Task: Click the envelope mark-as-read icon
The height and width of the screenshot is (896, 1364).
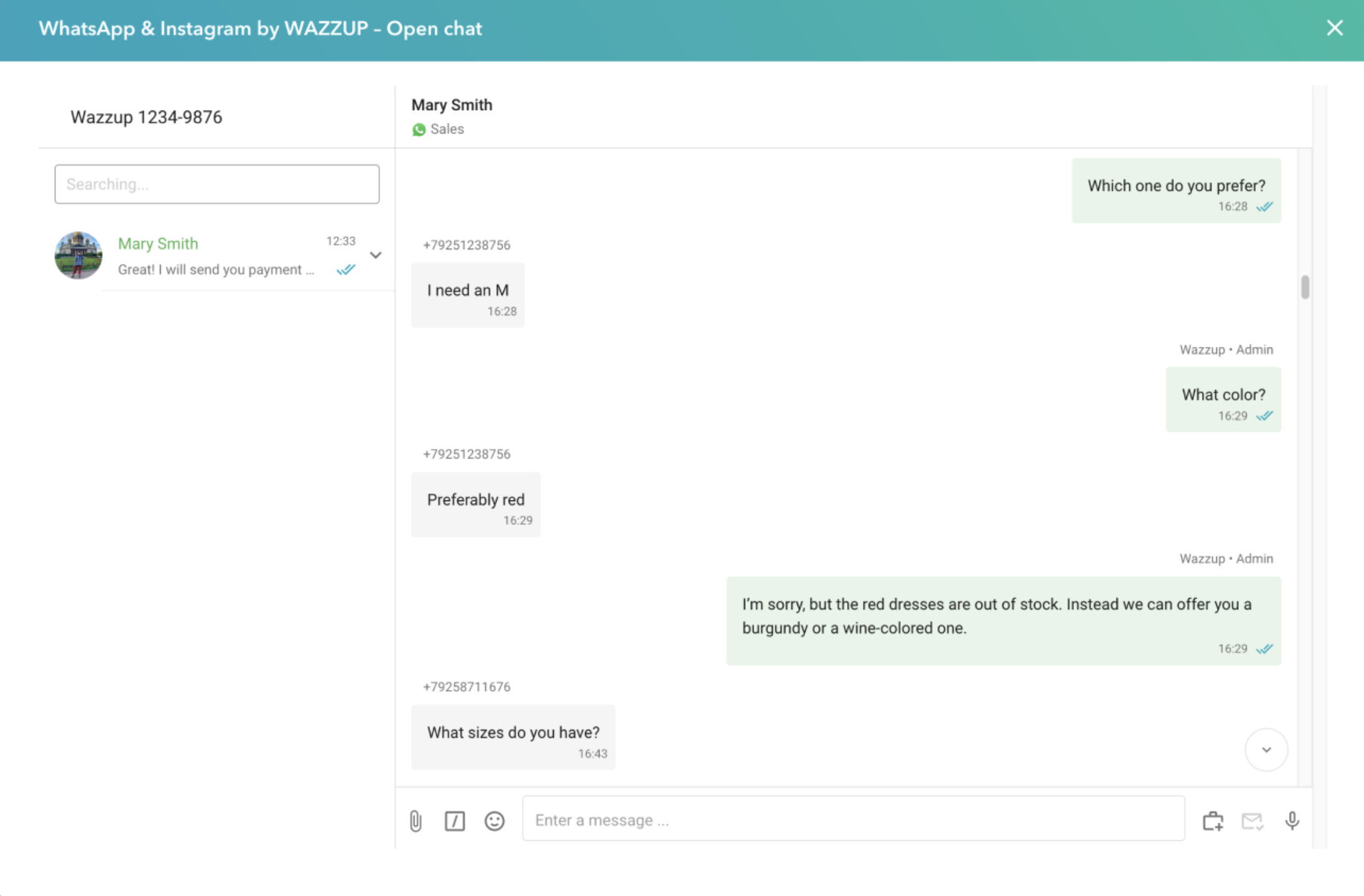Action: (x=1252, y=821)
